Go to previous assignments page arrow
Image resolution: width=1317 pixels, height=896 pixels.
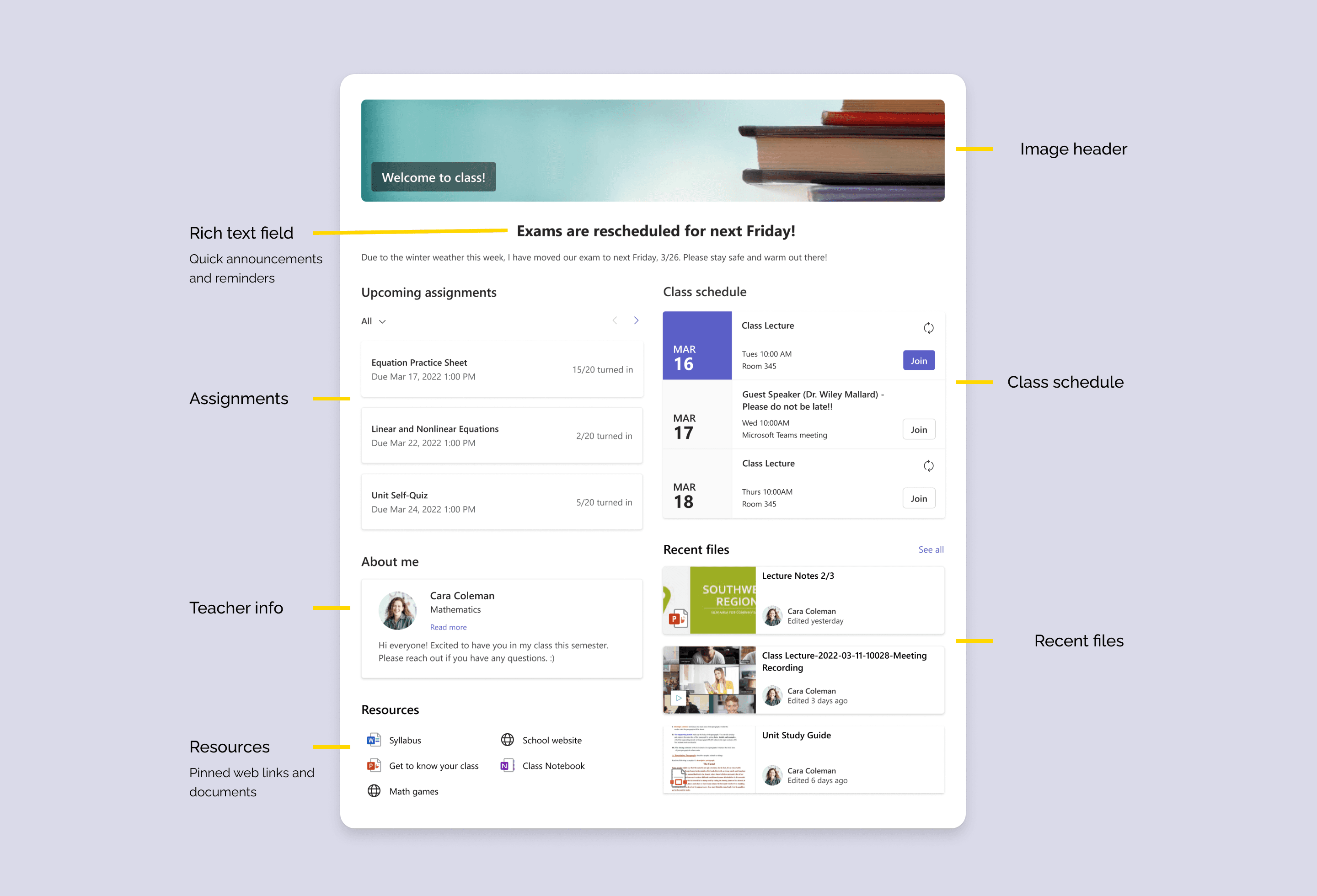[614, 320]
